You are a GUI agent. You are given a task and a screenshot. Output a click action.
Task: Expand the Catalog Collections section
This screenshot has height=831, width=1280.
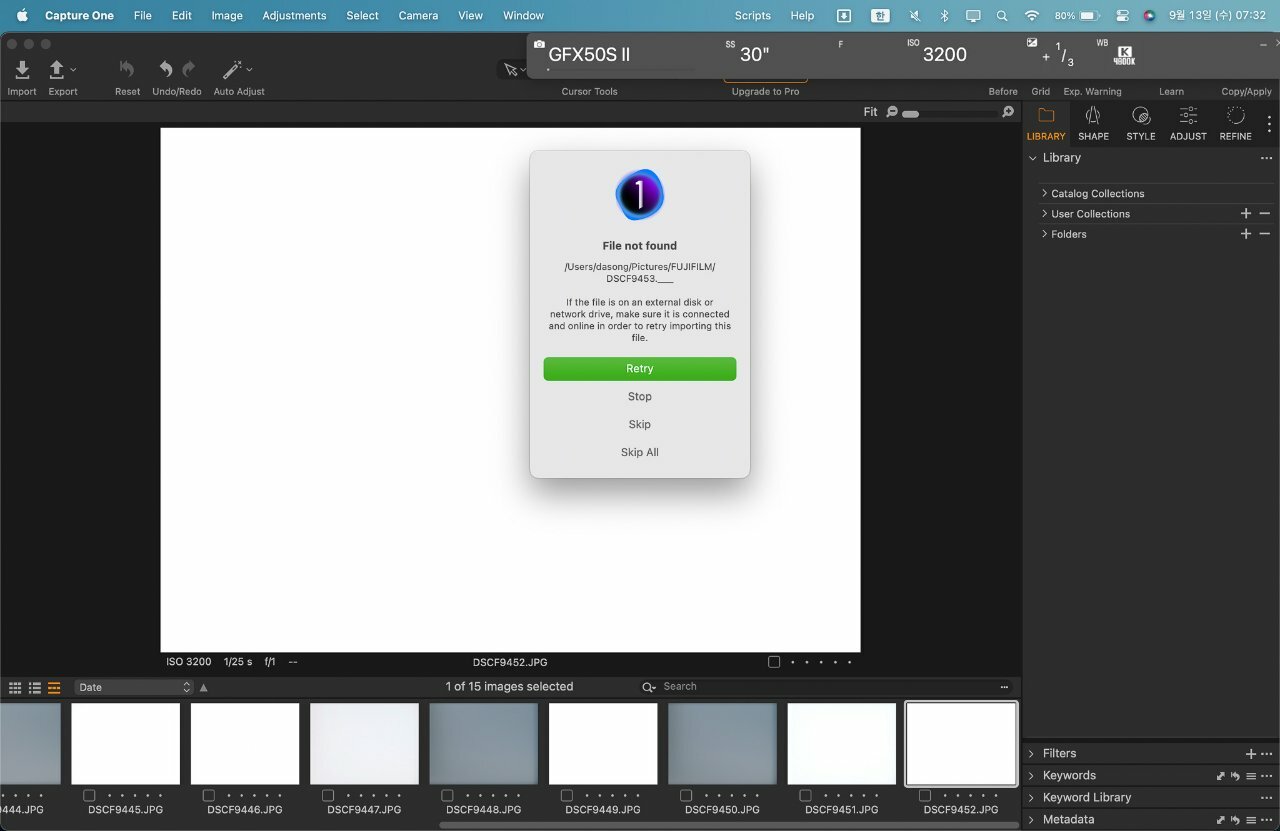[1044, 194]
